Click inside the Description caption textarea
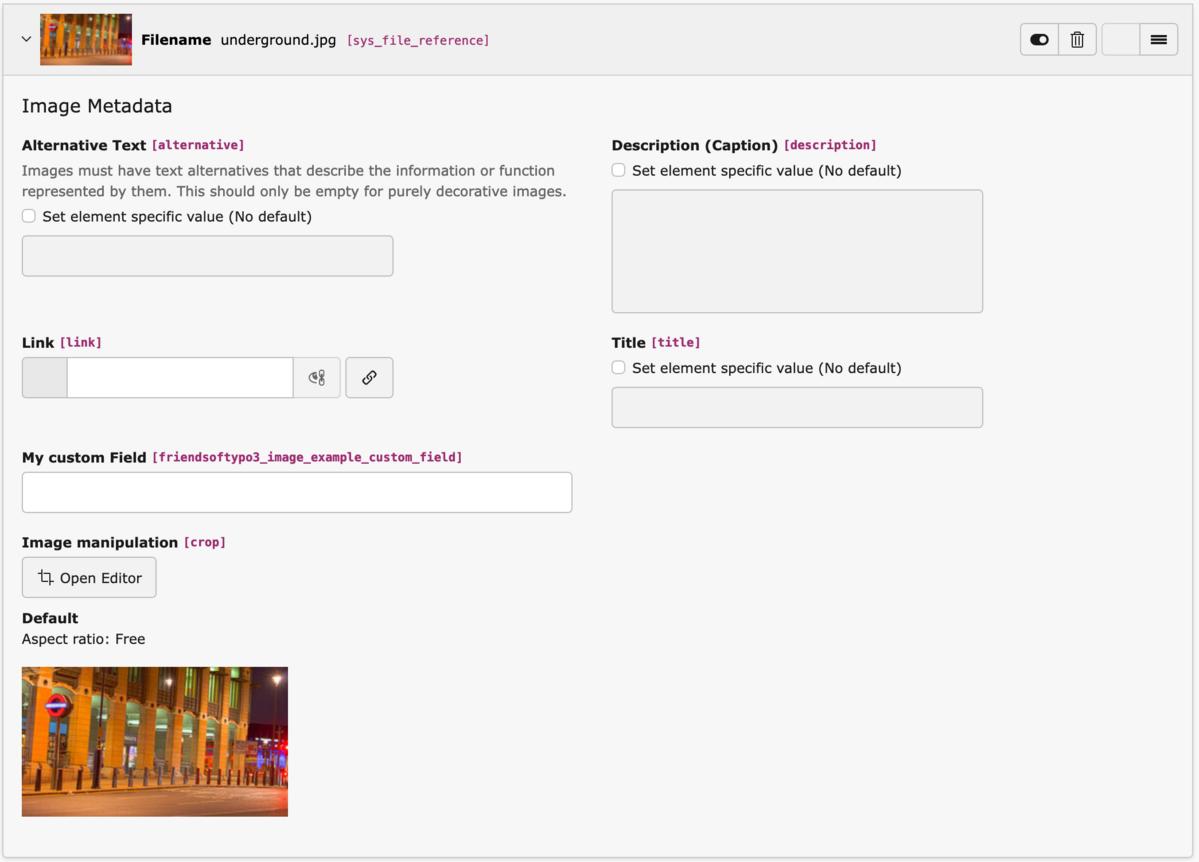The image size is (1199, 862). click(795, 250)
